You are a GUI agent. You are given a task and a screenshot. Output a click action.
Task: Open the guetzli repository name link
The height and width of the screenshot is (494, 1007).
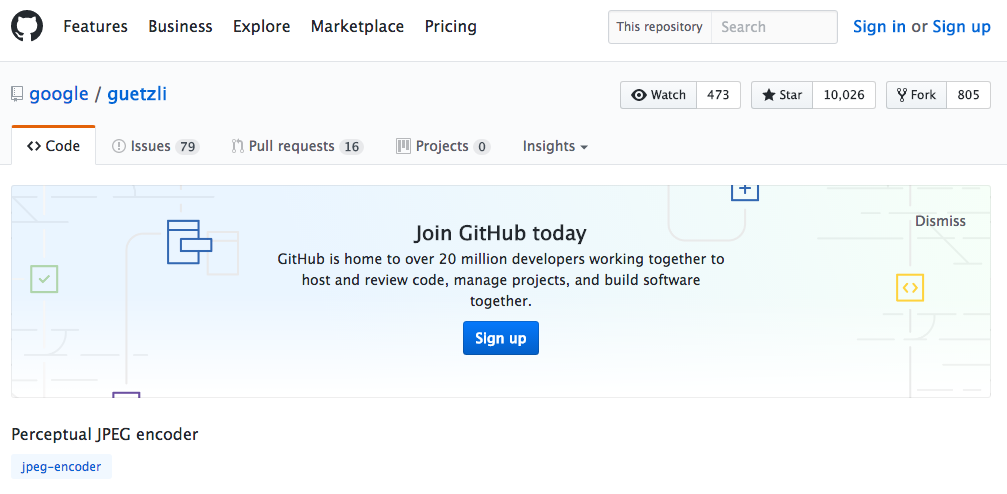tap(137, 94)
